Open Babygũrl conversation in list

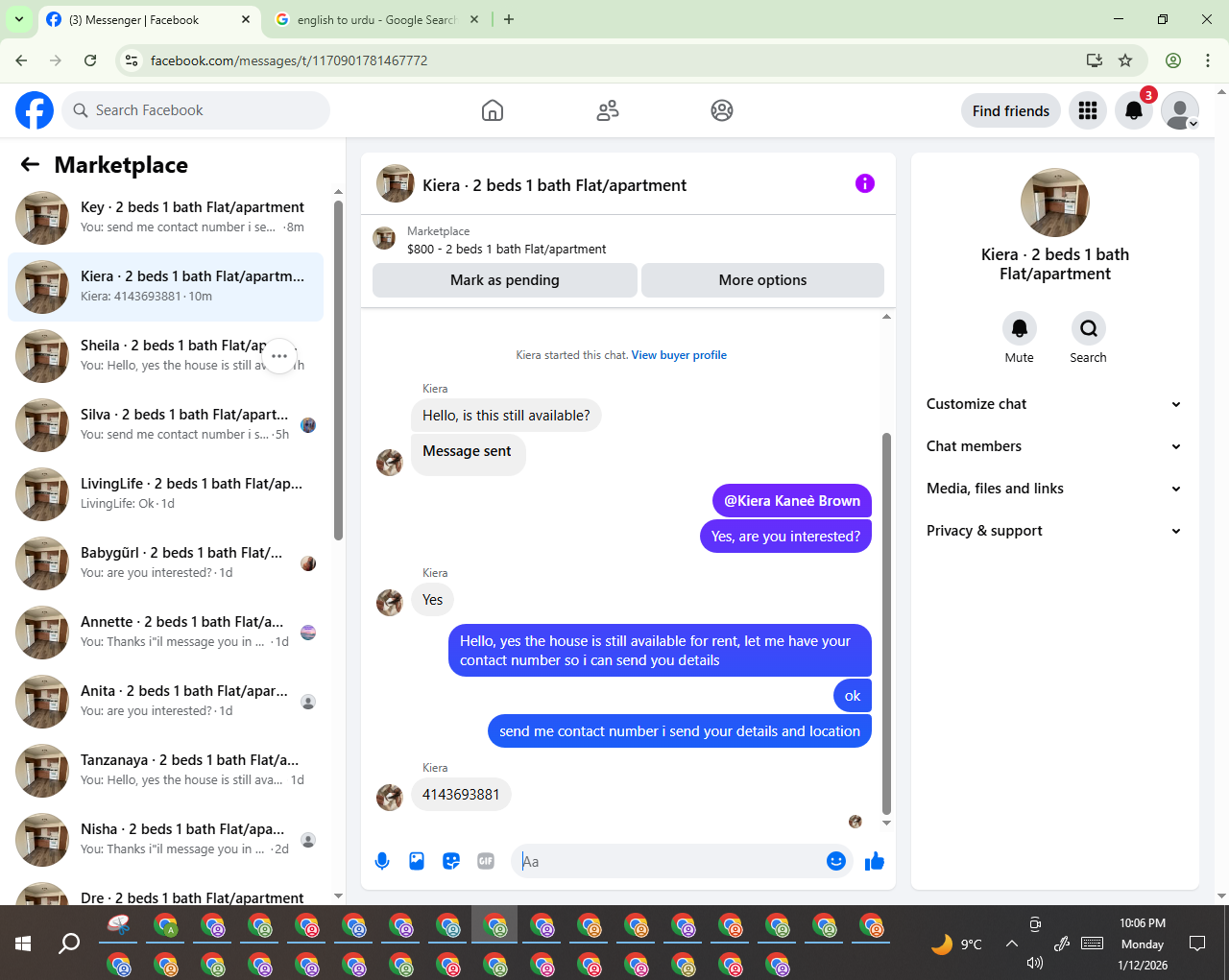pyautogui.click(x=165, y=562)
